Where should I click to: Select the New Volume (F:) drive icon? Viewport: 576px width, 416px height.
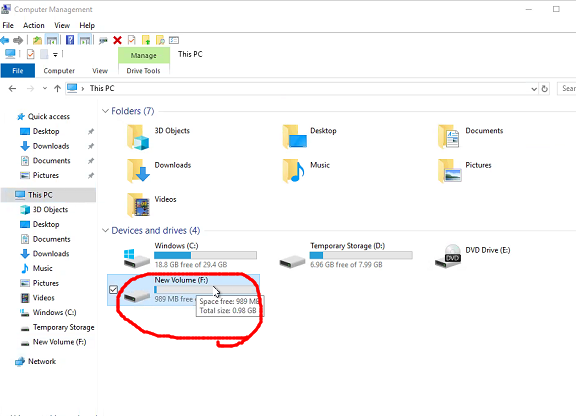[x=136, y=295]
